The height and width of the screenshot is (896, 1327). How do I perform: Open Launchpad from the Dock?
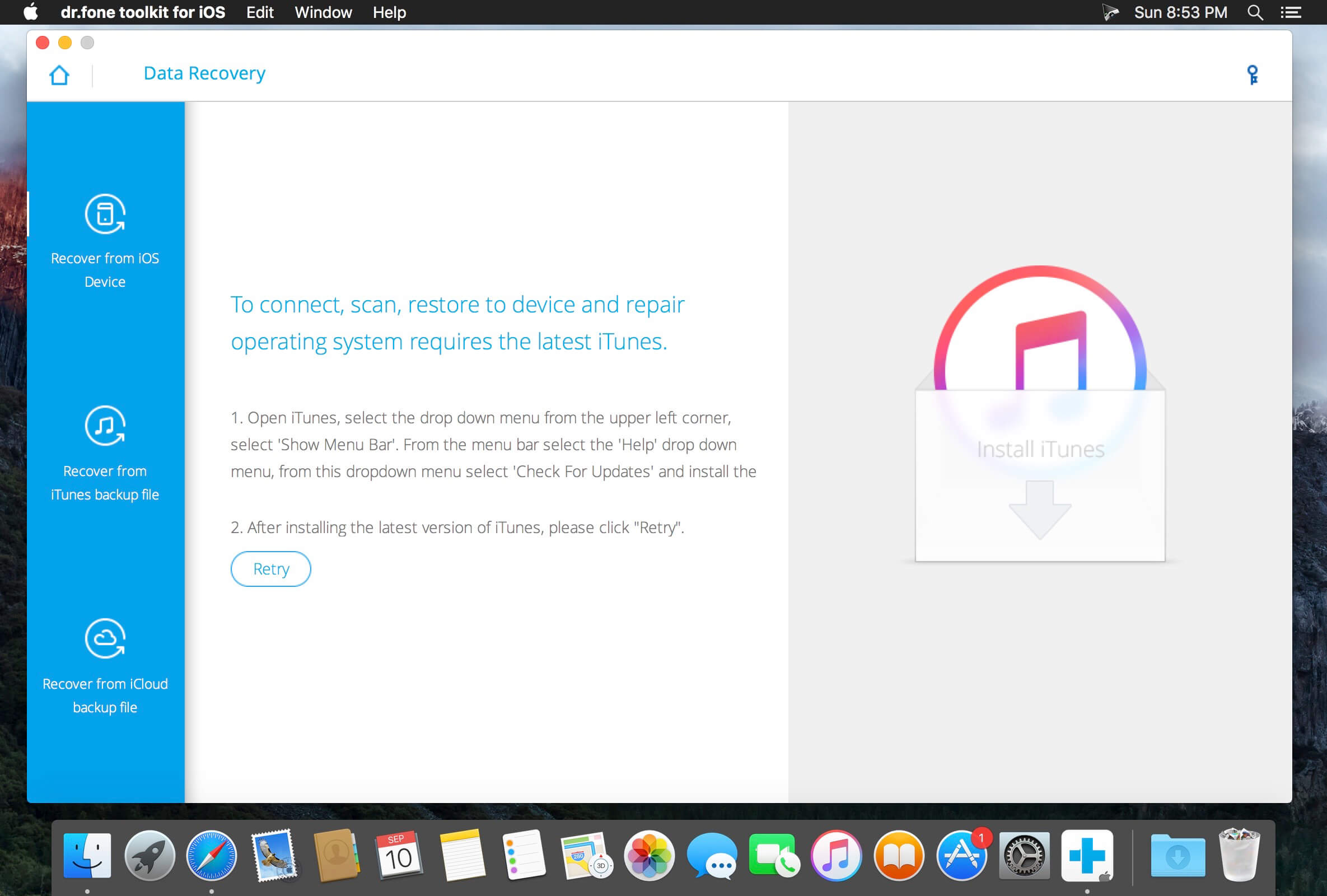pyautogui.click(x=149, y=856)
